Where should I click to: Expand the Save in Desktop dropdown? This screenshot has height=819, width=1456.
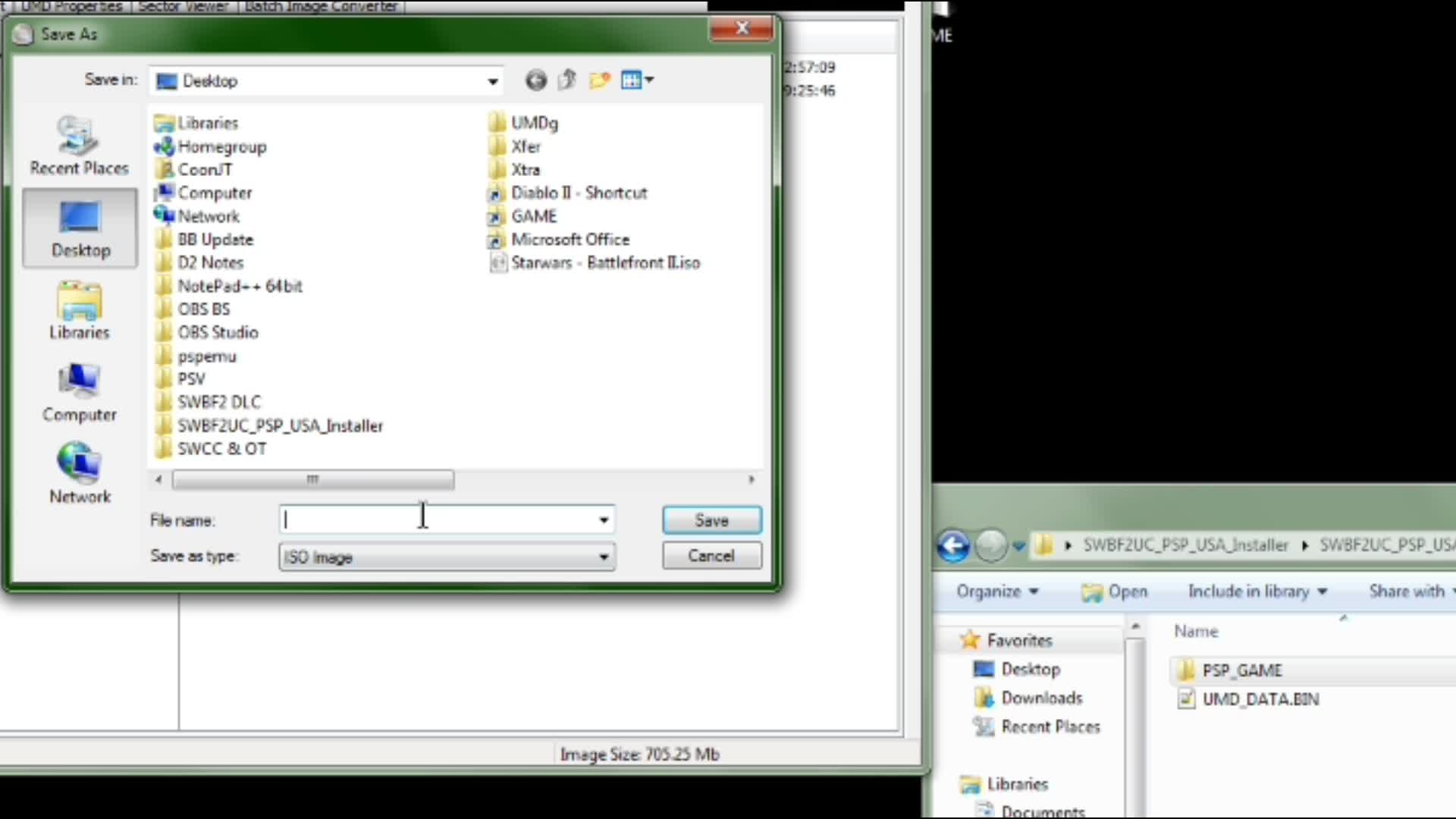[x=493, y=81]
